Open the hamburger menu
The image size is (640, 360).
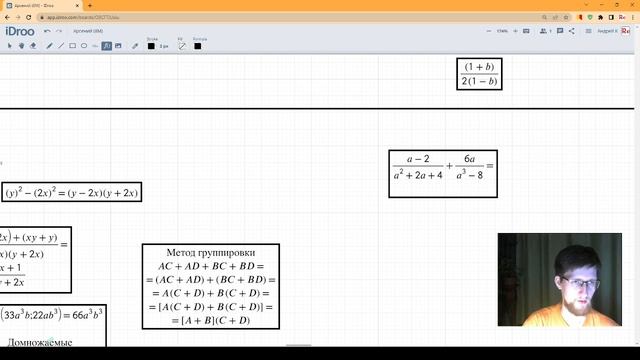coord(588,31)
